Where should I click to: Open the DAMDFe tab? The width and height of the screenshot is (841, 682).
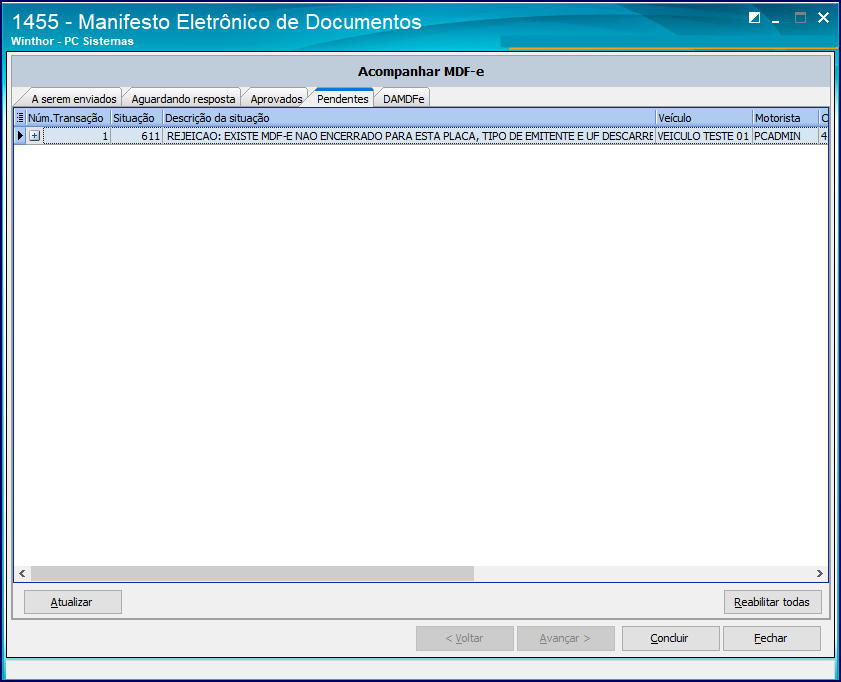pos(403,99)
